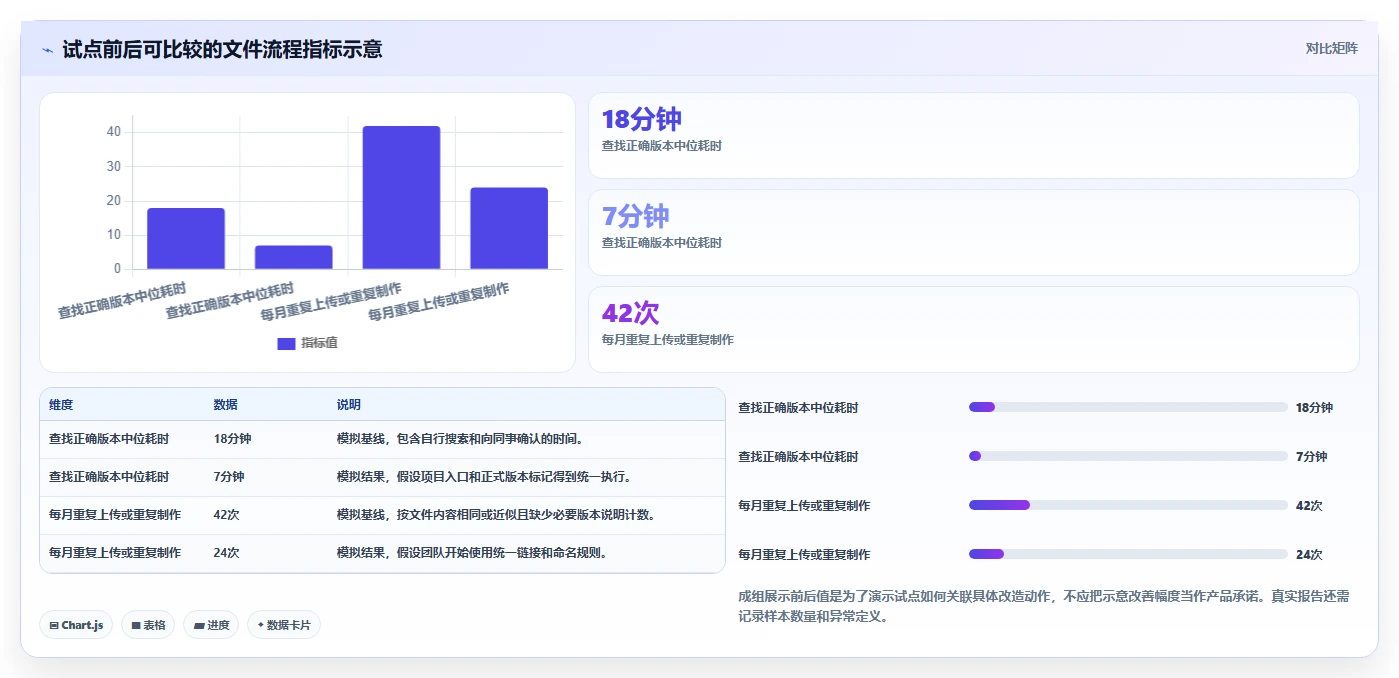
Task: Click the description 模拟基线，按文件内容相同或近似且缺少必要版本说明计数。
Action: coord(496,515)
